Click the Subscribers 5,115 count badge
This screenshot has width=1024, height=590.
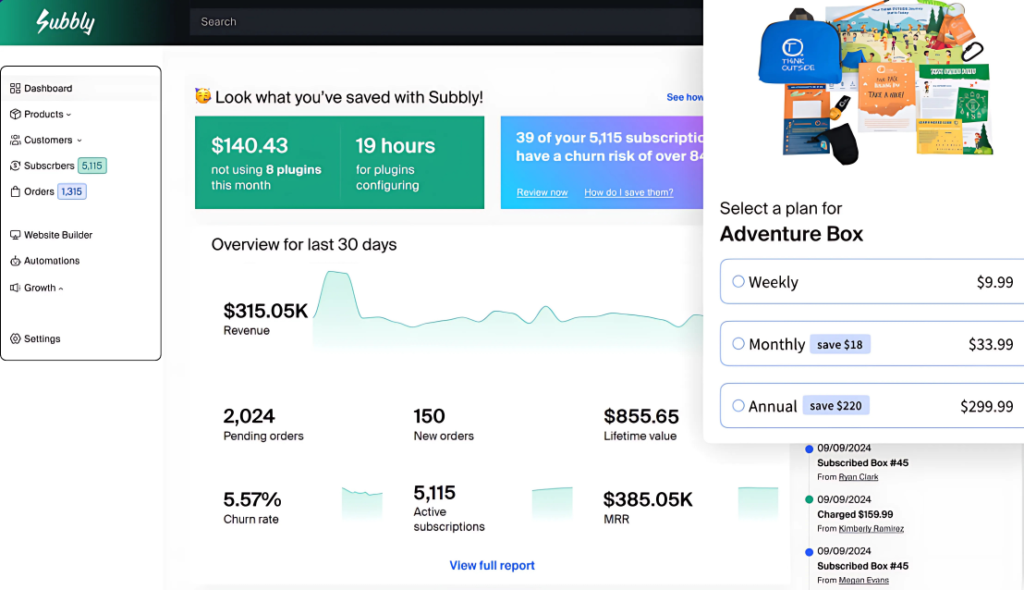[92, 166]
